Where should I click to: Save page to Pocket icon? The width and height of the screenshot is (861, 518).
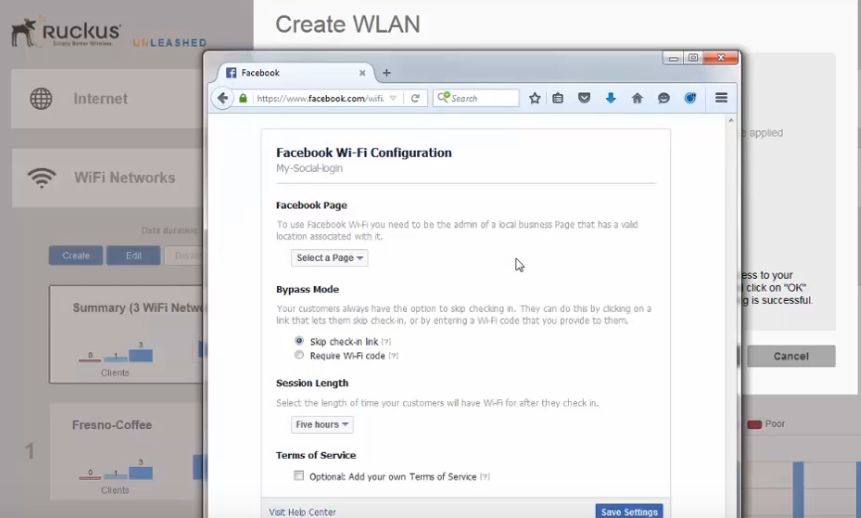tap(585, 98)
